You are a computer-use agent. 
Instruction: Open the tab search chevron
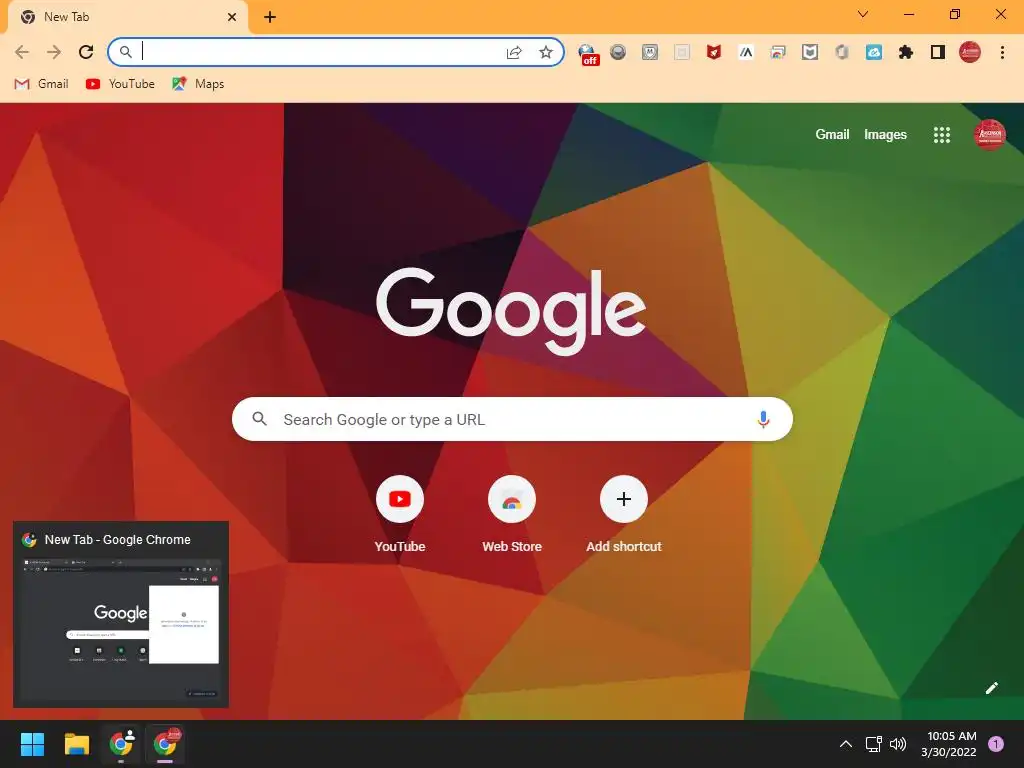(863, 14)
